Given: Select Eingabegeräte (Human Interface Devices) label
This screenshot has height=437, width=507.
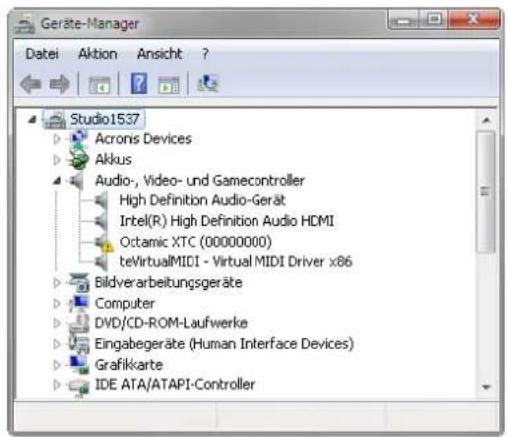Looking at the screenshot, I should pos(224,344).
